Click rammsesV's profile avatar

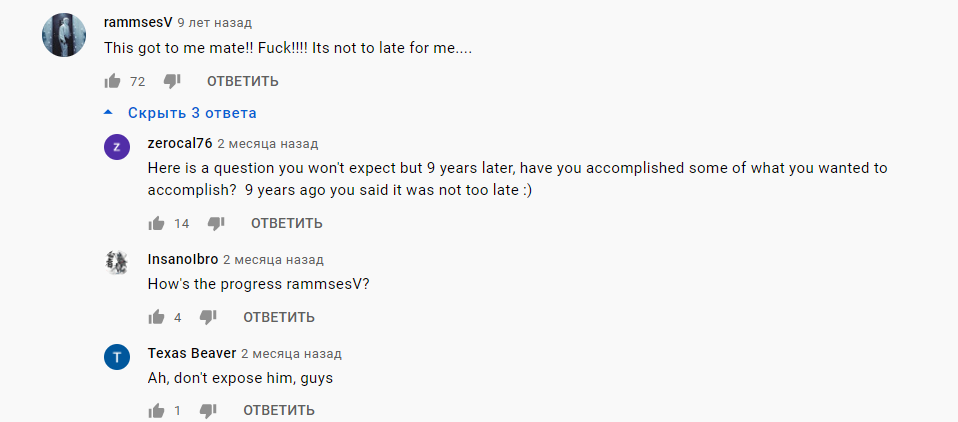click(62, 36)
